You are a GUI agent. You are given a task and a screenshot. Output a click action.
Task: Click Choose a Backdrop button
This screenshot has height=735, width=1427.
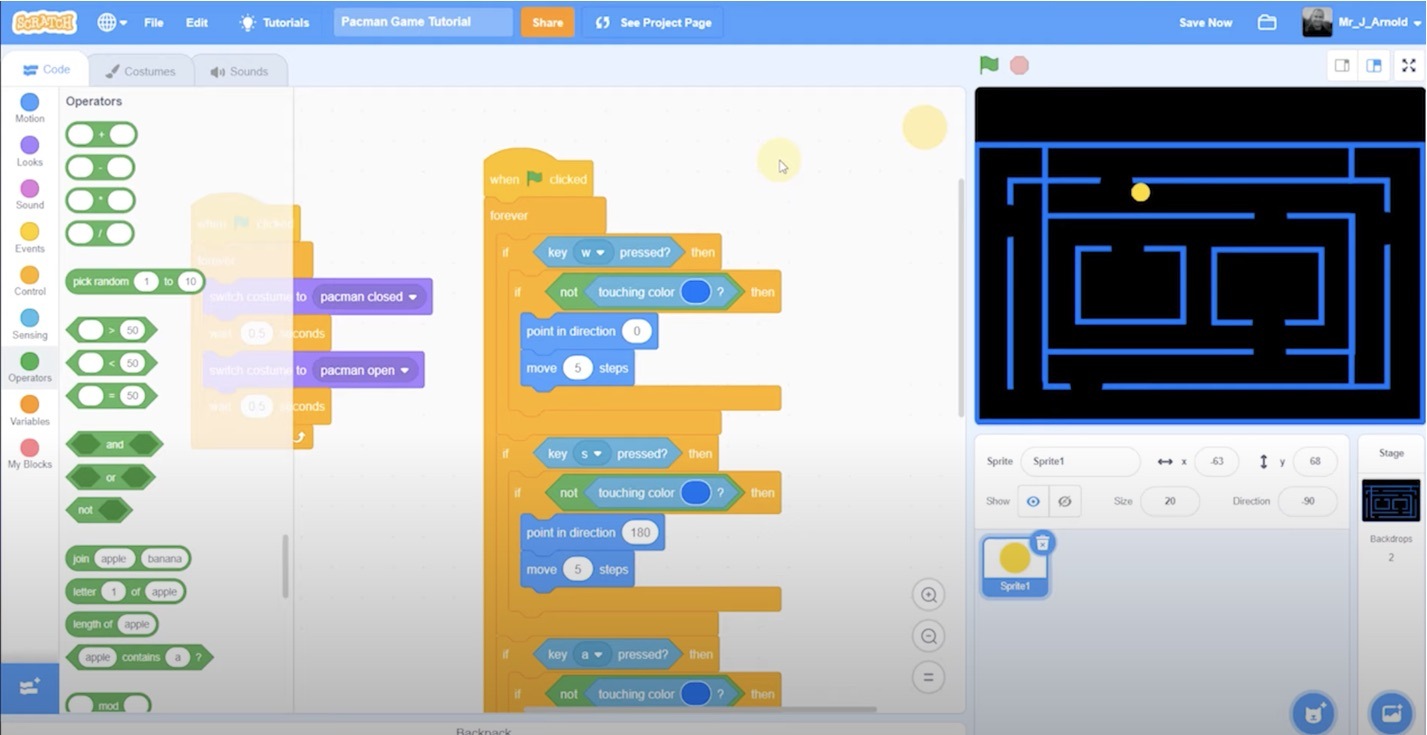click(x=1391, y=713)
